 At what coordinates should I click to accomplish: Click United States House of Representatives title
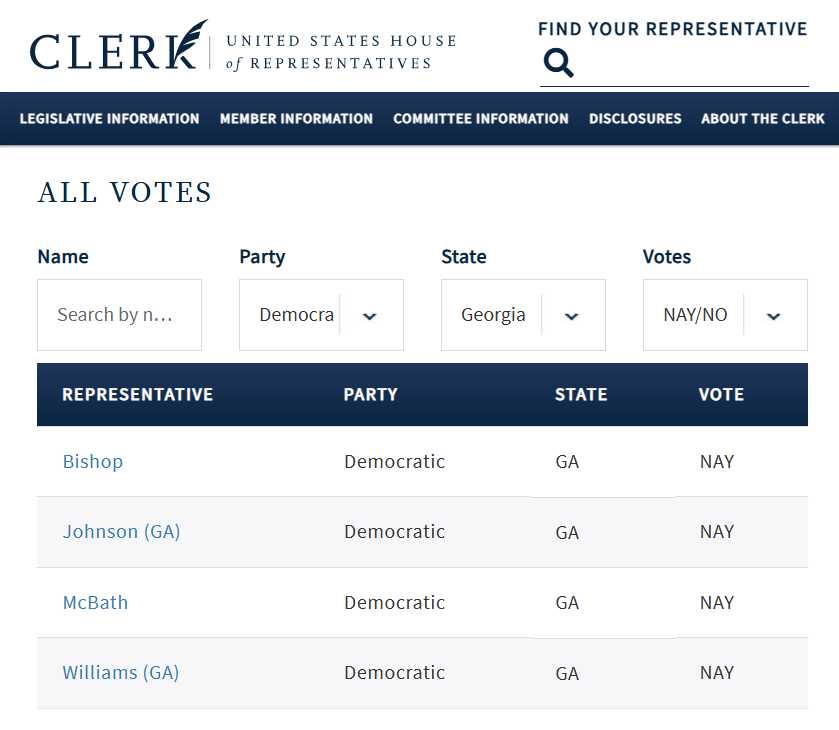click(x=341, y=52)
